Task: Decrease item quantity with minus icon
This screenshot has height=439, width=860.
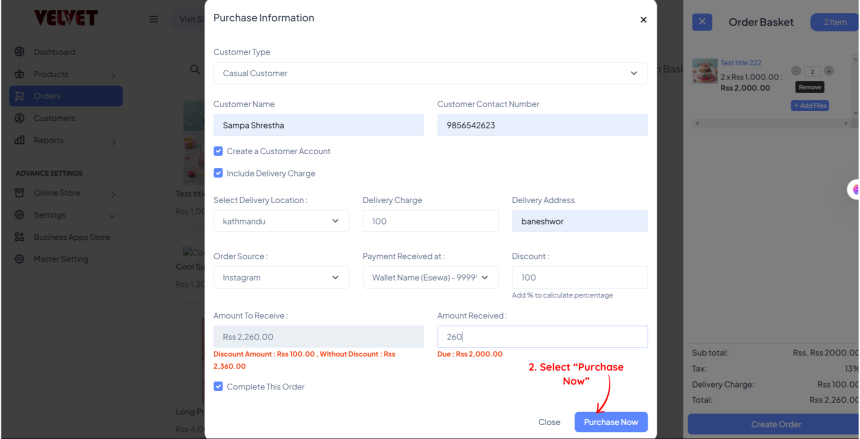Action: point(796,71)
